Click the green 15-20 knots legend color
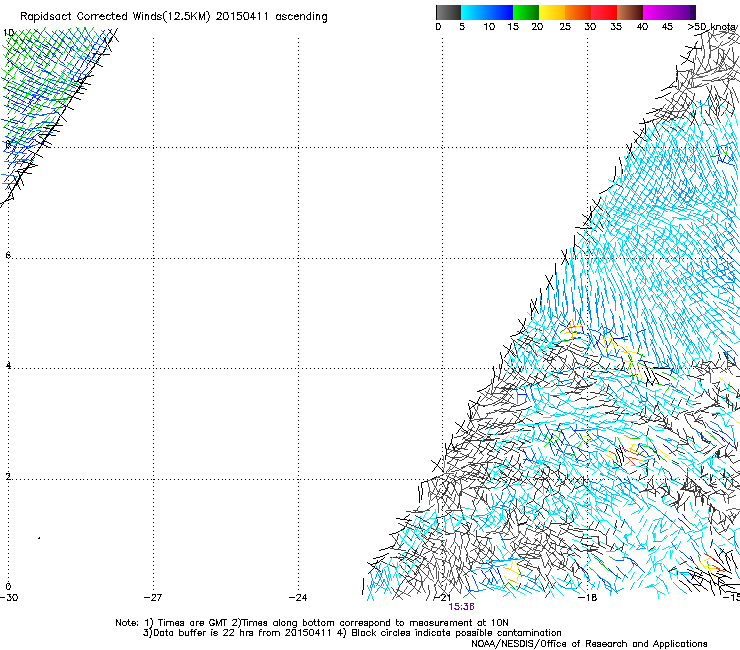 click(x=526, y=12)
